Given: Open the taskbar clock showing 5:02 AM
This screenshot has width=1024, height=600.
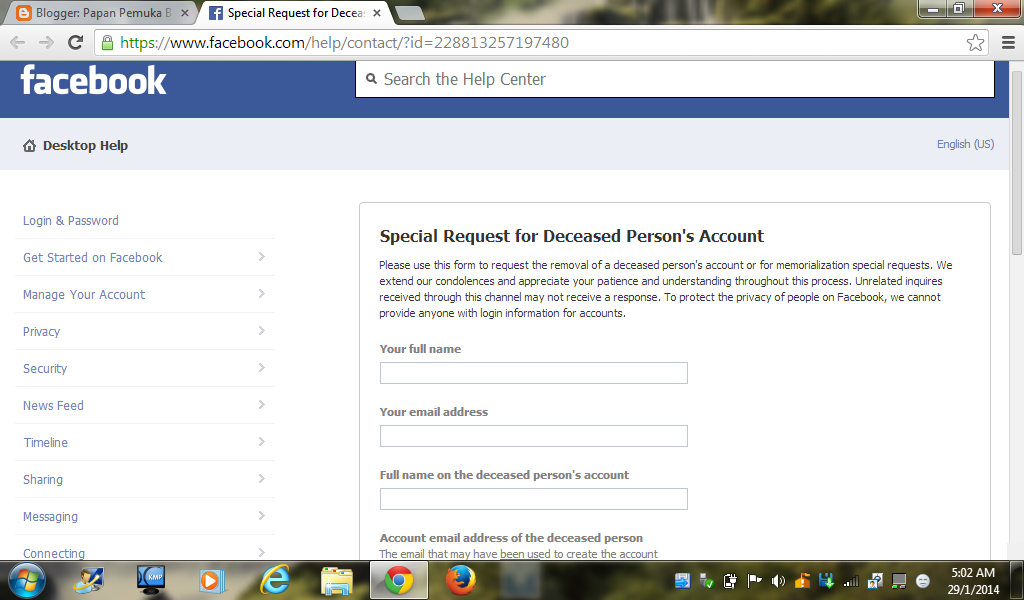Looking at the screenshot, I should point(972,580).
